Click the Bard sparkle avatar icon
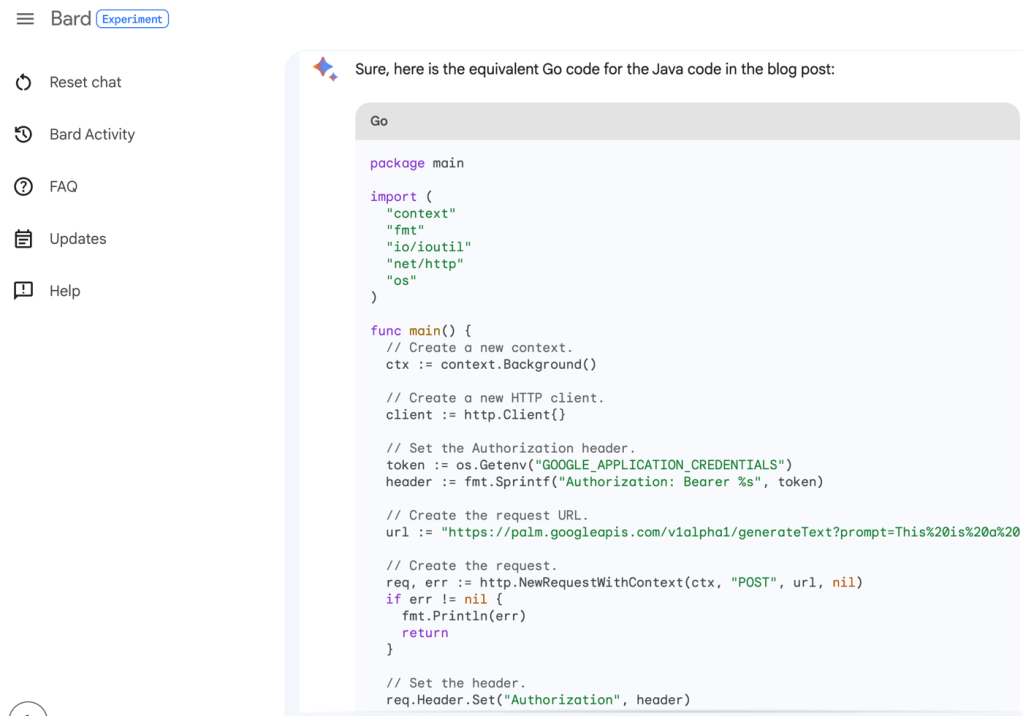Screen dimensions: 1023x716 [325, 69]
